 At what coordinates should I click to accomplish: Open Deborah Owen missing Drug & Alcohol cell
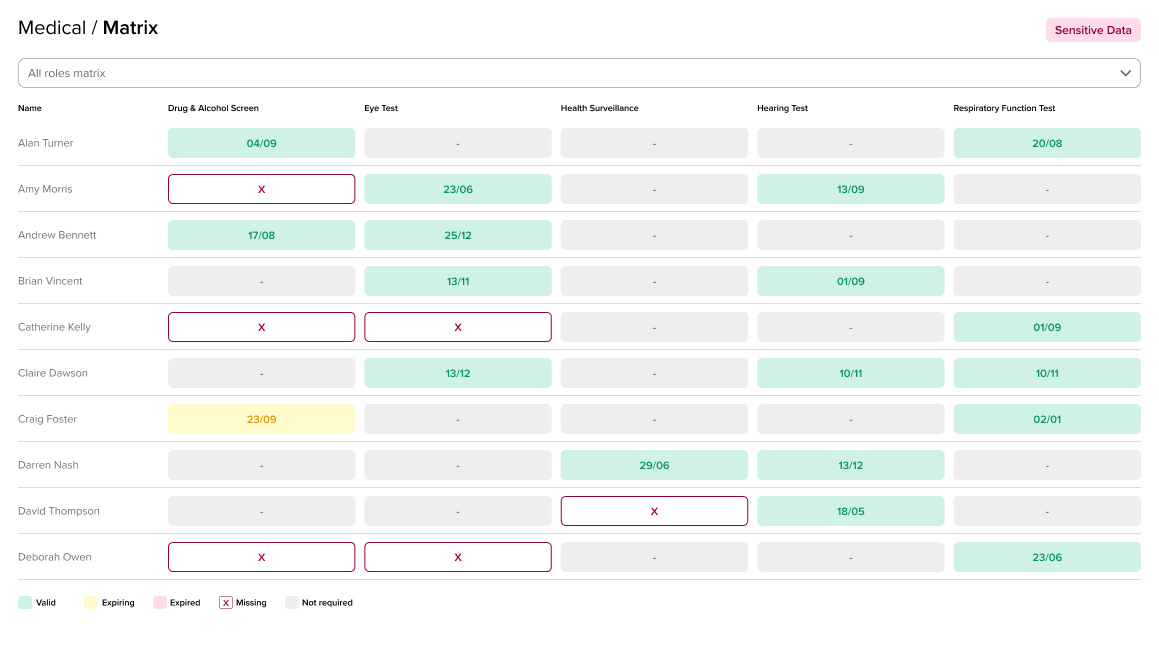point(261,557)
